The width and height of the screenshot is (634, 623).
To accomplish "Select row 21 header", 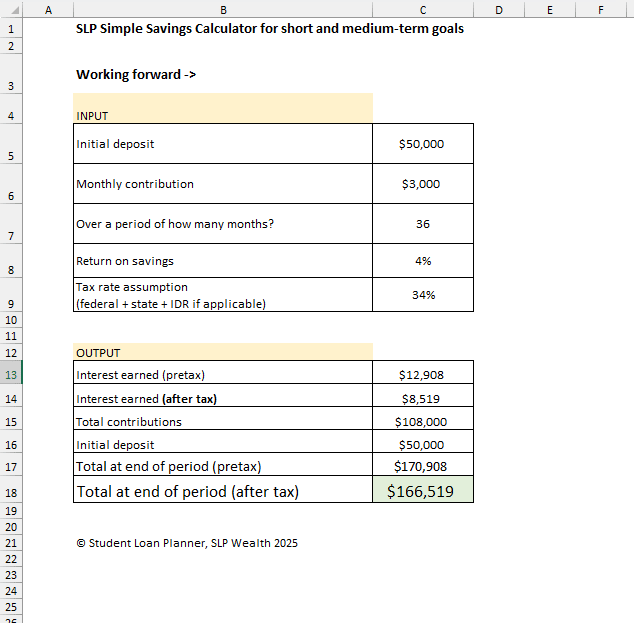I will (x=11, y=543).
